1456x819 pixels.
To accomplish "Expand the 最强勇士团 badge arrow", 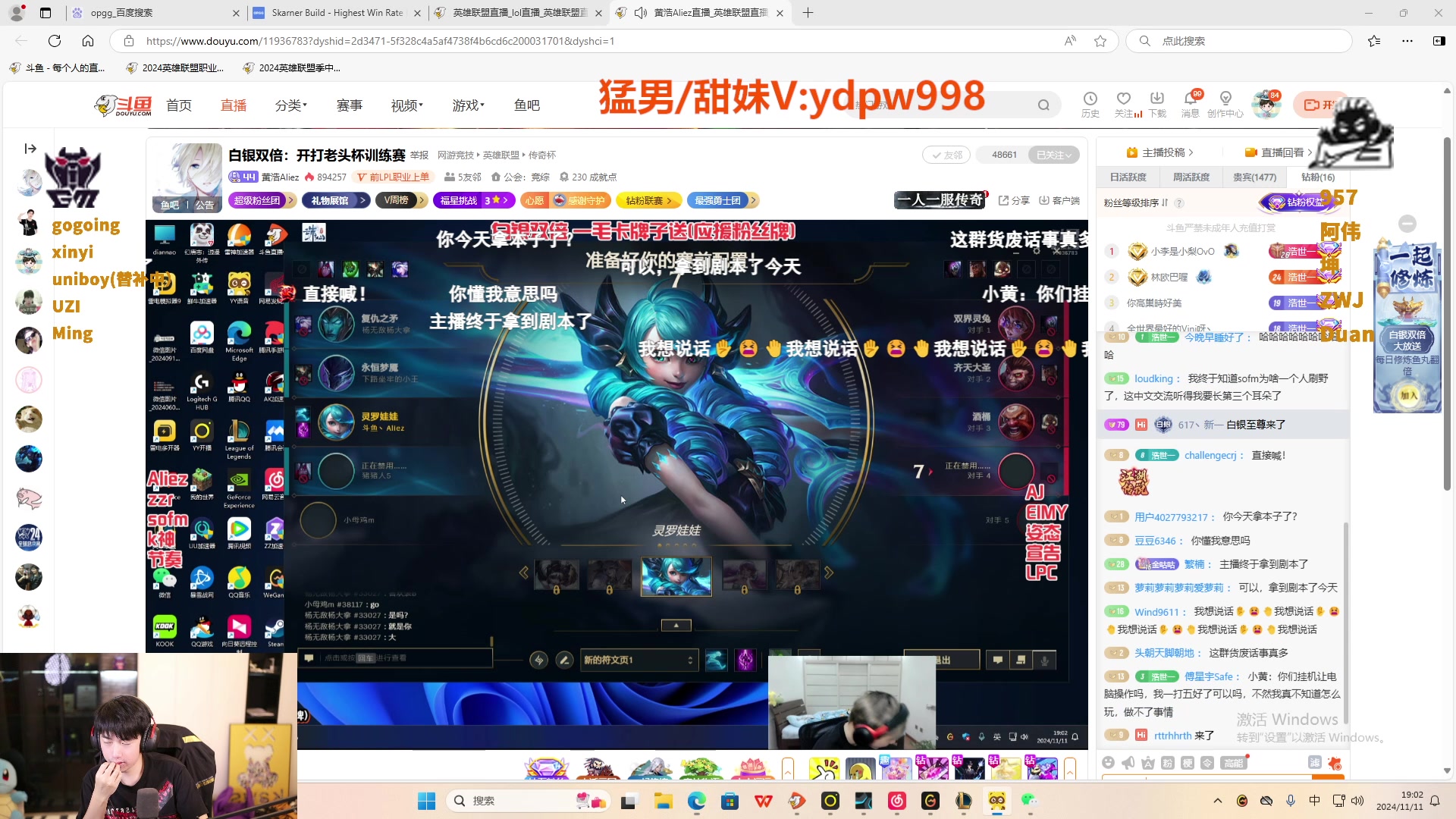I will pos(754,200).
